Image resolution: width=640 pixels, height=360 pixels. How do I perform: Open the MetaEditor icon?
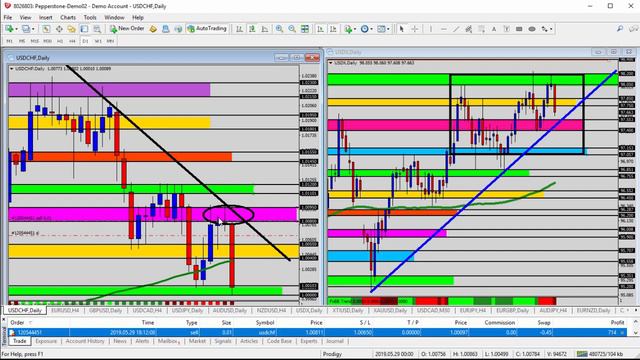pos(153,29)
